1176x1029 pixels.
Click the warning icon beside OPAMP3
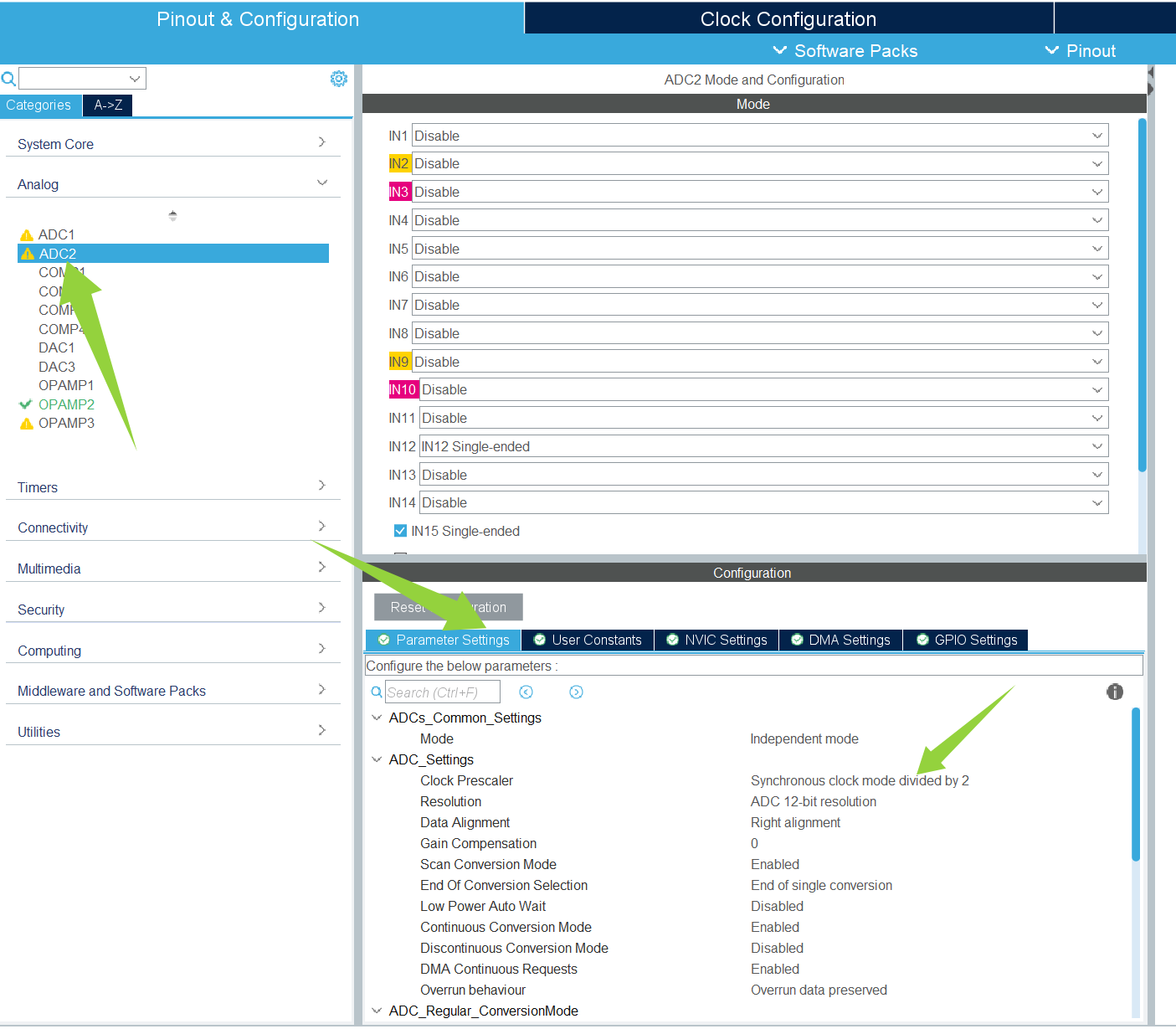27,424
